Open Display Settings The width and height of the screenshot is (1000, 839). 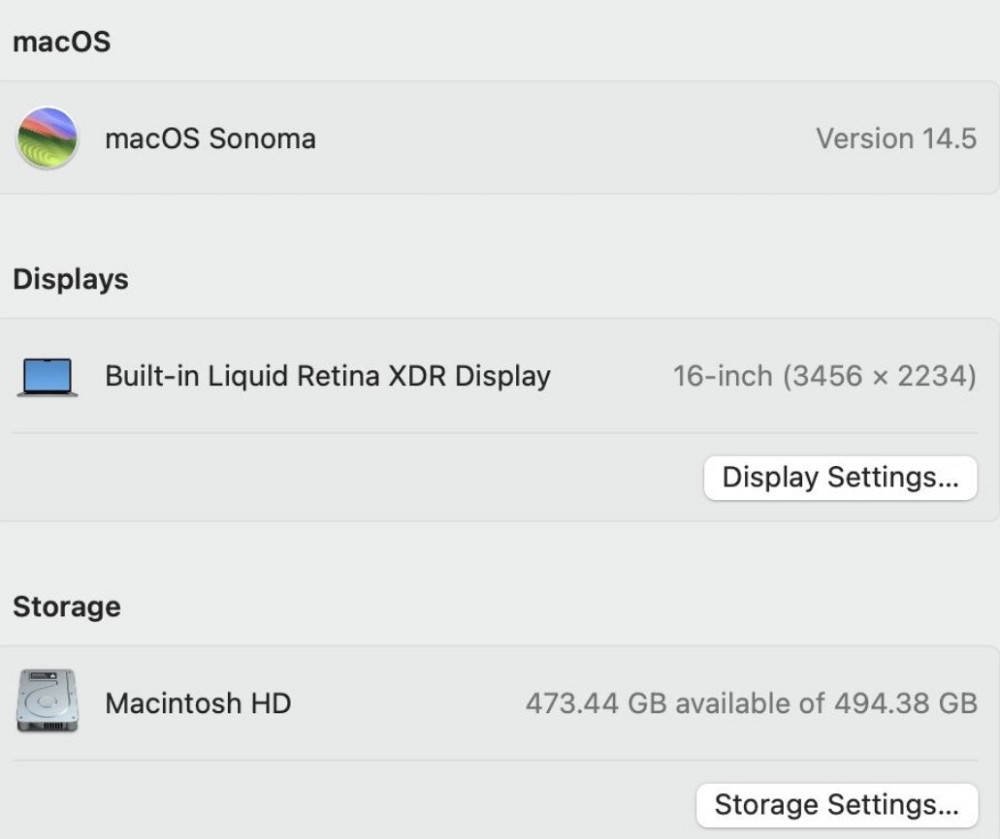pos(840,478)
